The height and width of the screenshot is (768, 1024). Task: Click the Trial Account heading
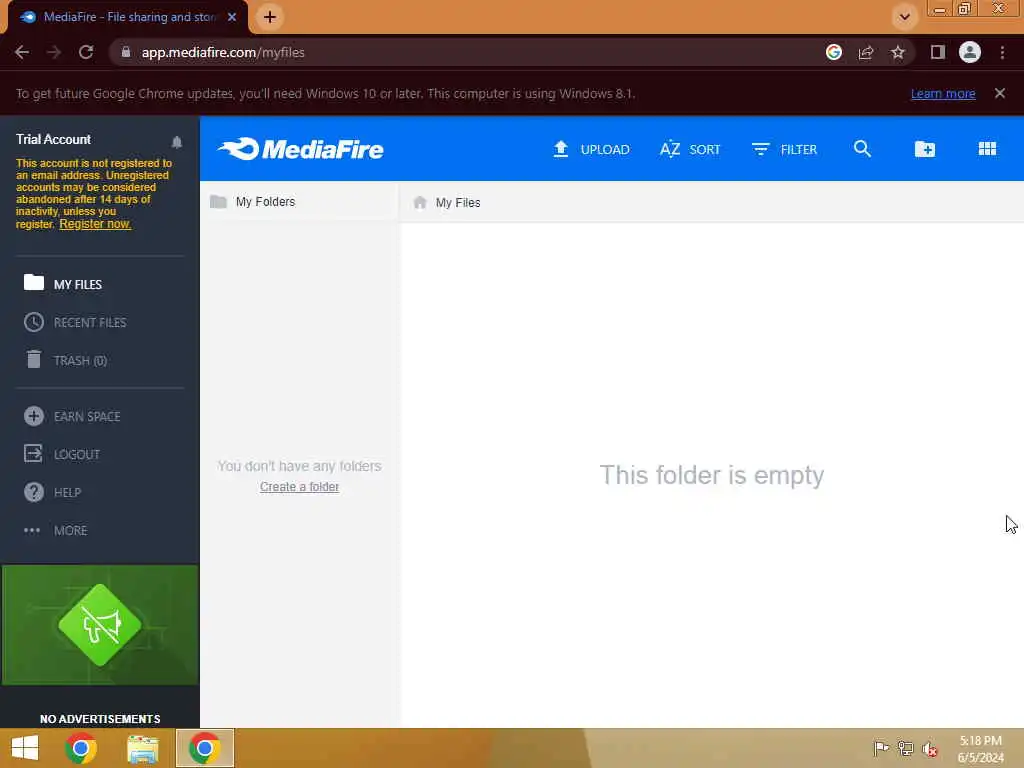[54, 139]
